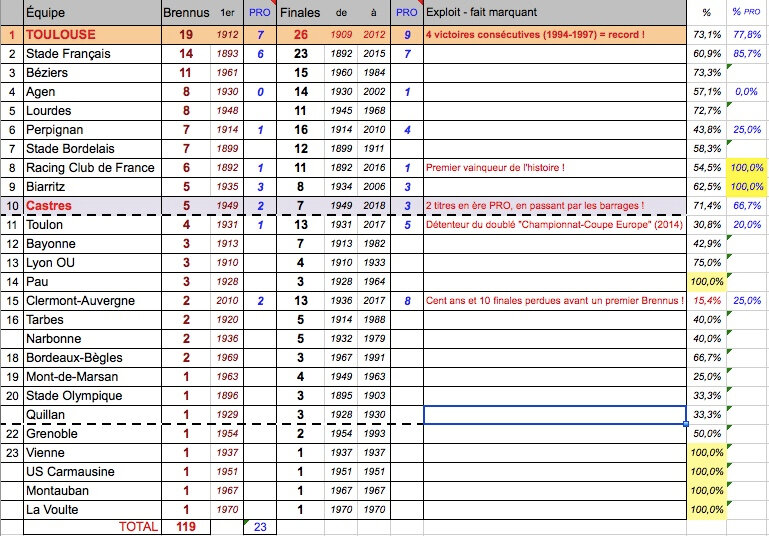Select the blue 23 PRO total cell

tap(260, 527)
